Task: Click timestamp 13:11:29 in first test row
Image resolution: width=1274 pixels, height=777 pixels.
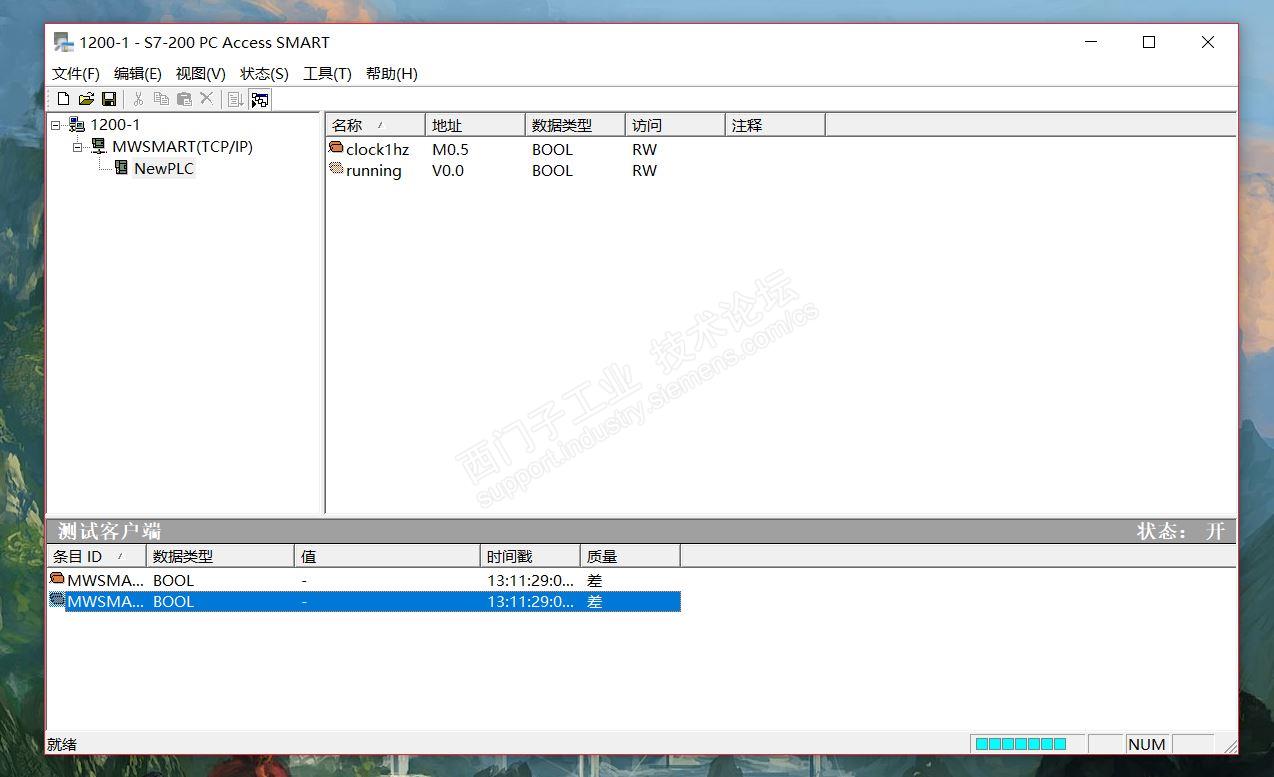Action: (531, 580)
